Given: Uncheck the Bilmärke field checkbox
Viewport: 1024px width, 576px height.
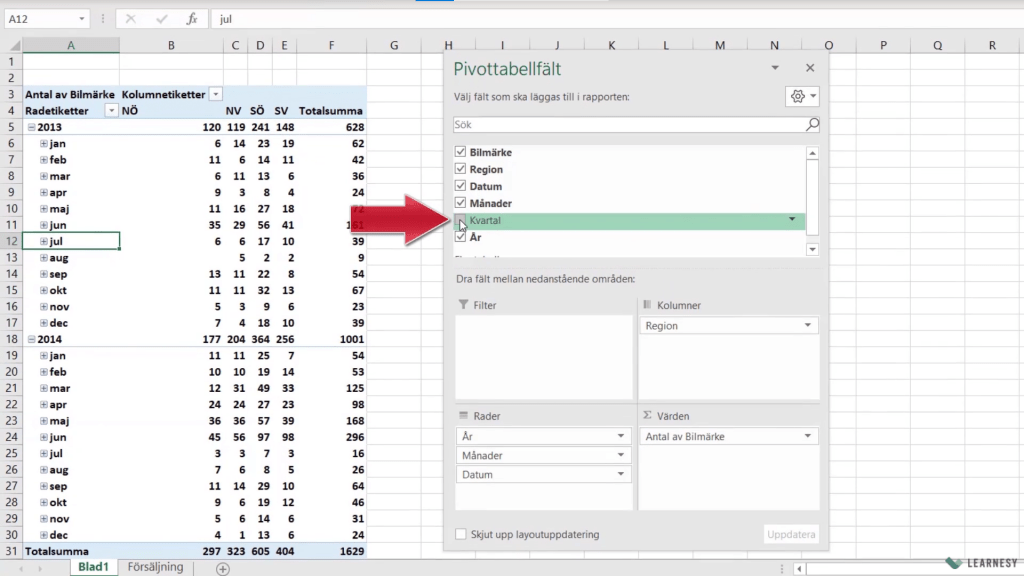Looking at the screenshot, I should click(461, 152).
